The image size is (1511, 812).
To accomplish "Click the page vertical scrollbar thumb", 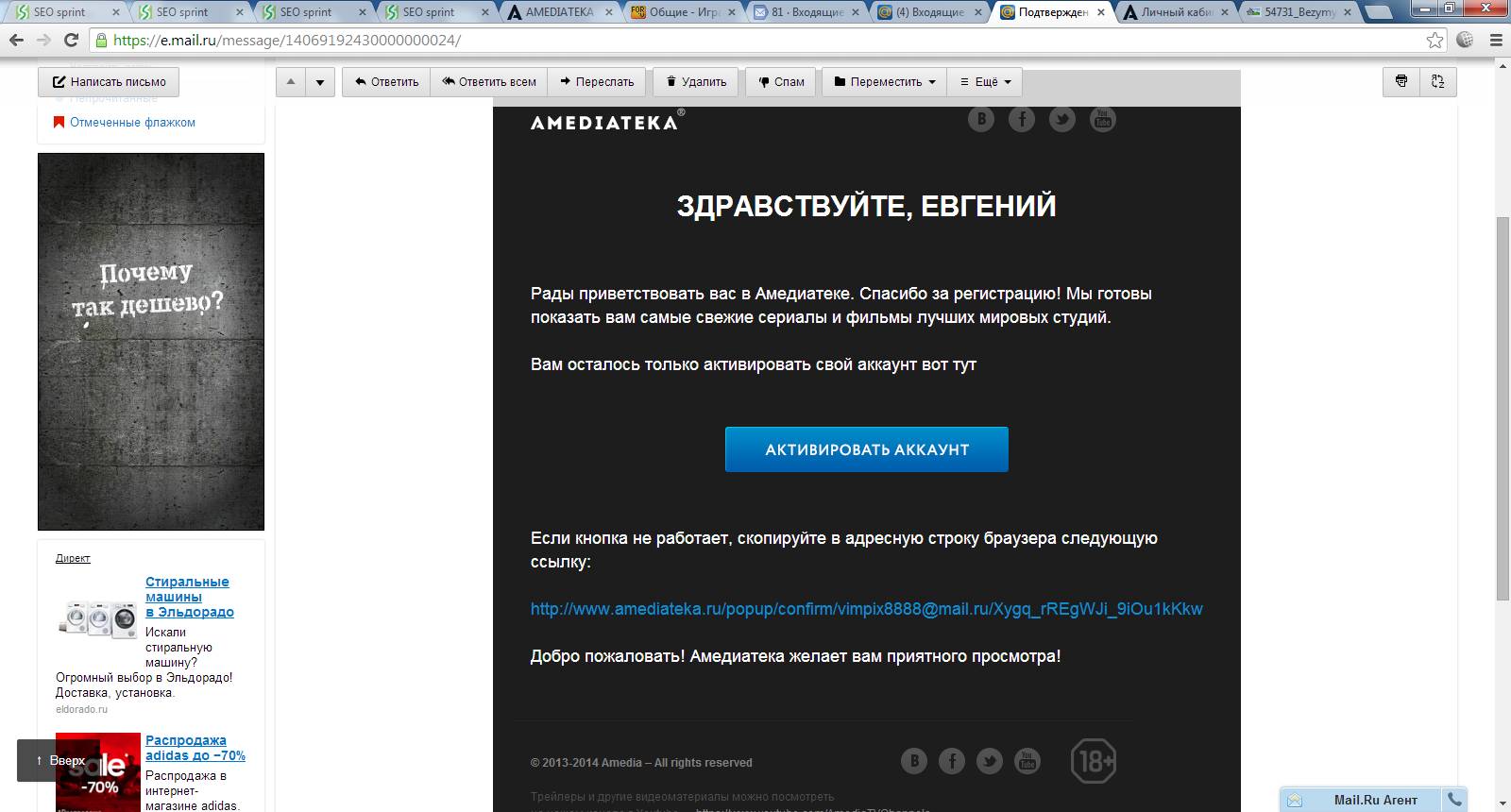I will tap(1503, 408).
